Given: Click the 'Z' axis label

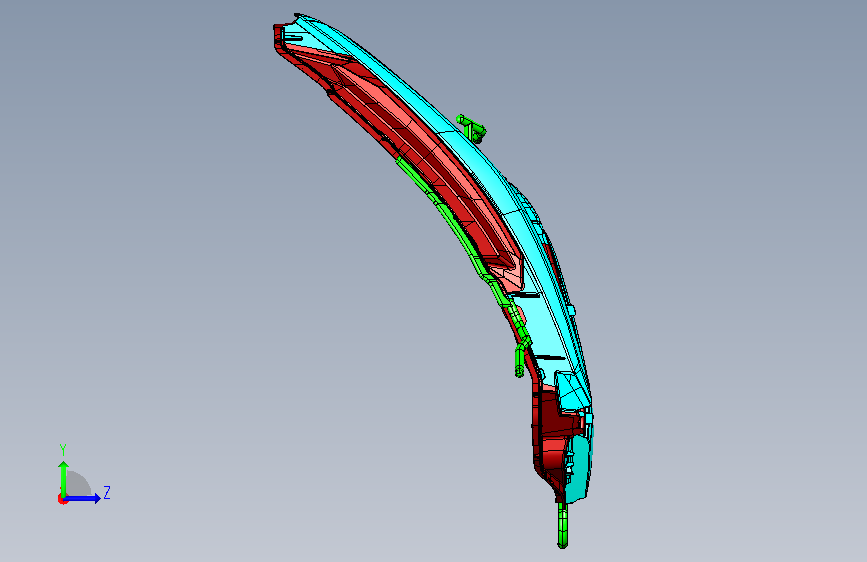Looking at the screenshot, I should click(x=107, y=492).
